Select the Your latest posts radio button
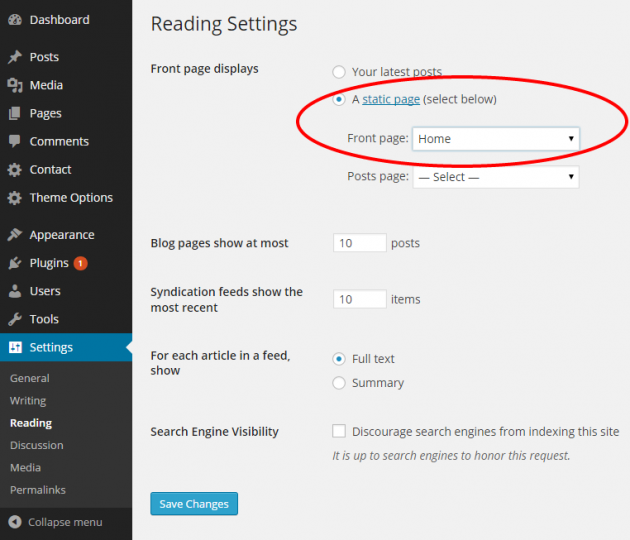This screenshot has height=540, width=630. (339, 72)
